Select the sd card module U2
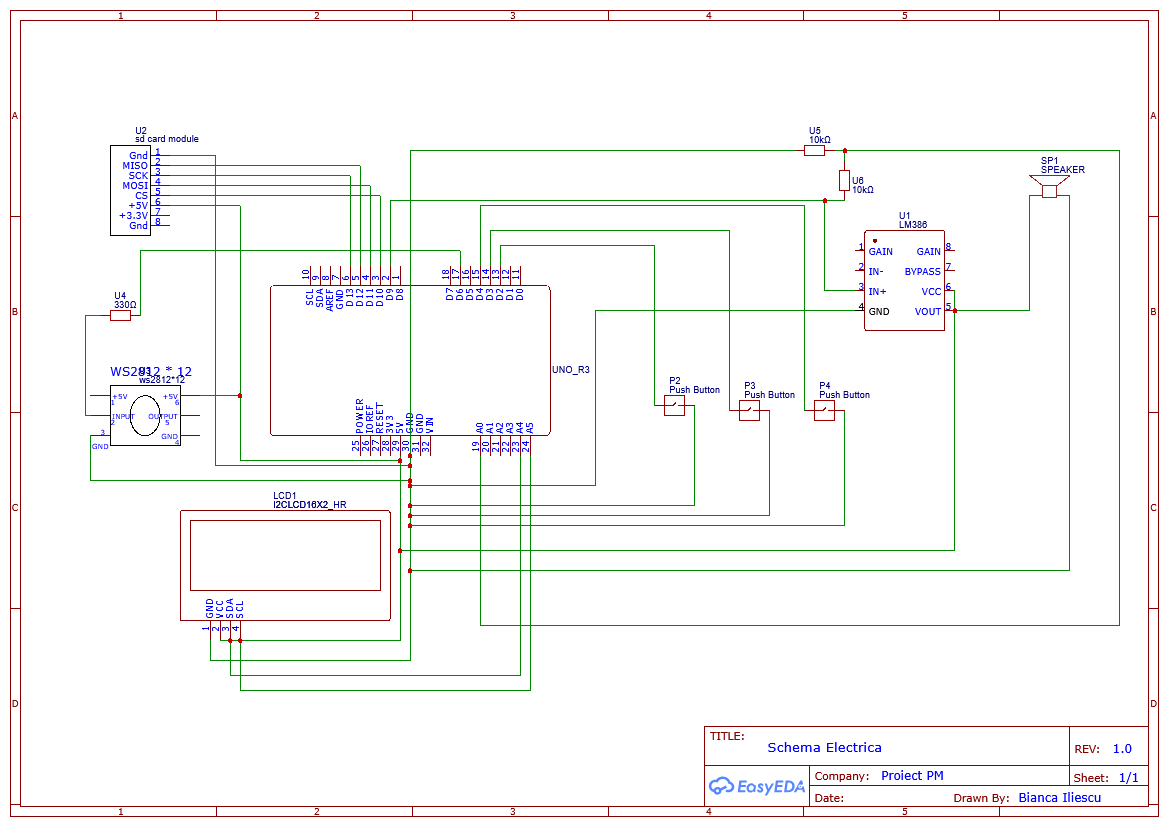This screenshot has width=1169, height=827. (x=130, y=190)
